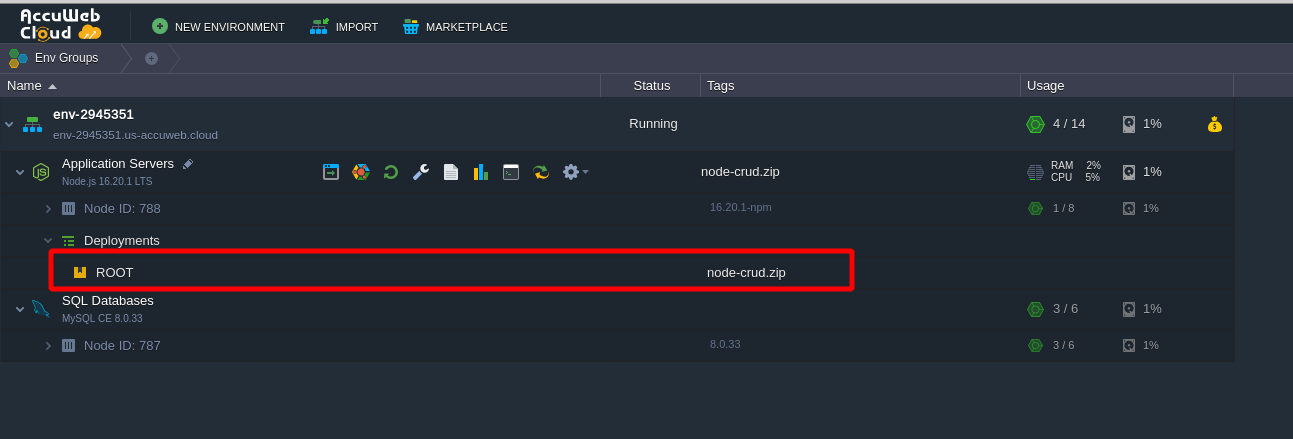Open the Additional gear dropdown menu

575,172
